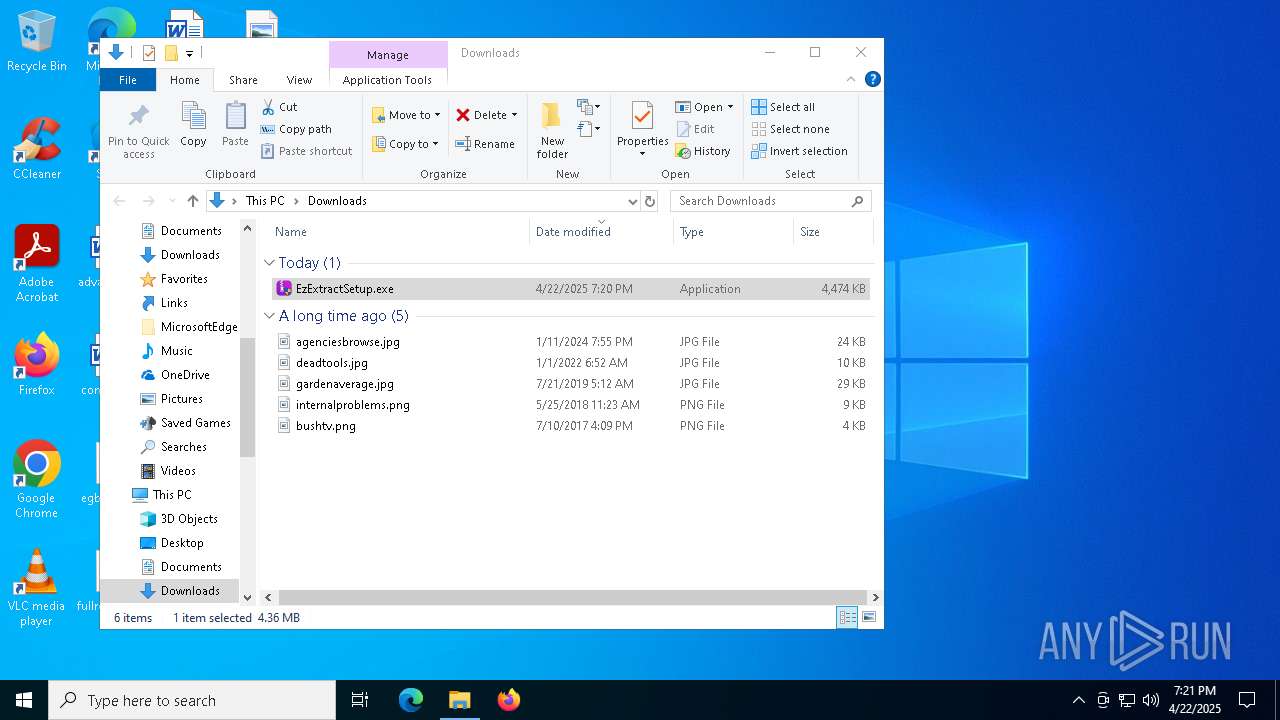Click the Search Downloads input field
Screen dimensions: 1280x720
tap(760, 201)
